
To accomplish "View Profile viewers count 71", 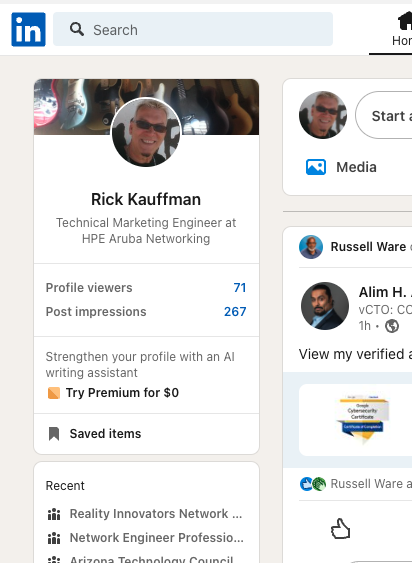I will pos(240,288).
